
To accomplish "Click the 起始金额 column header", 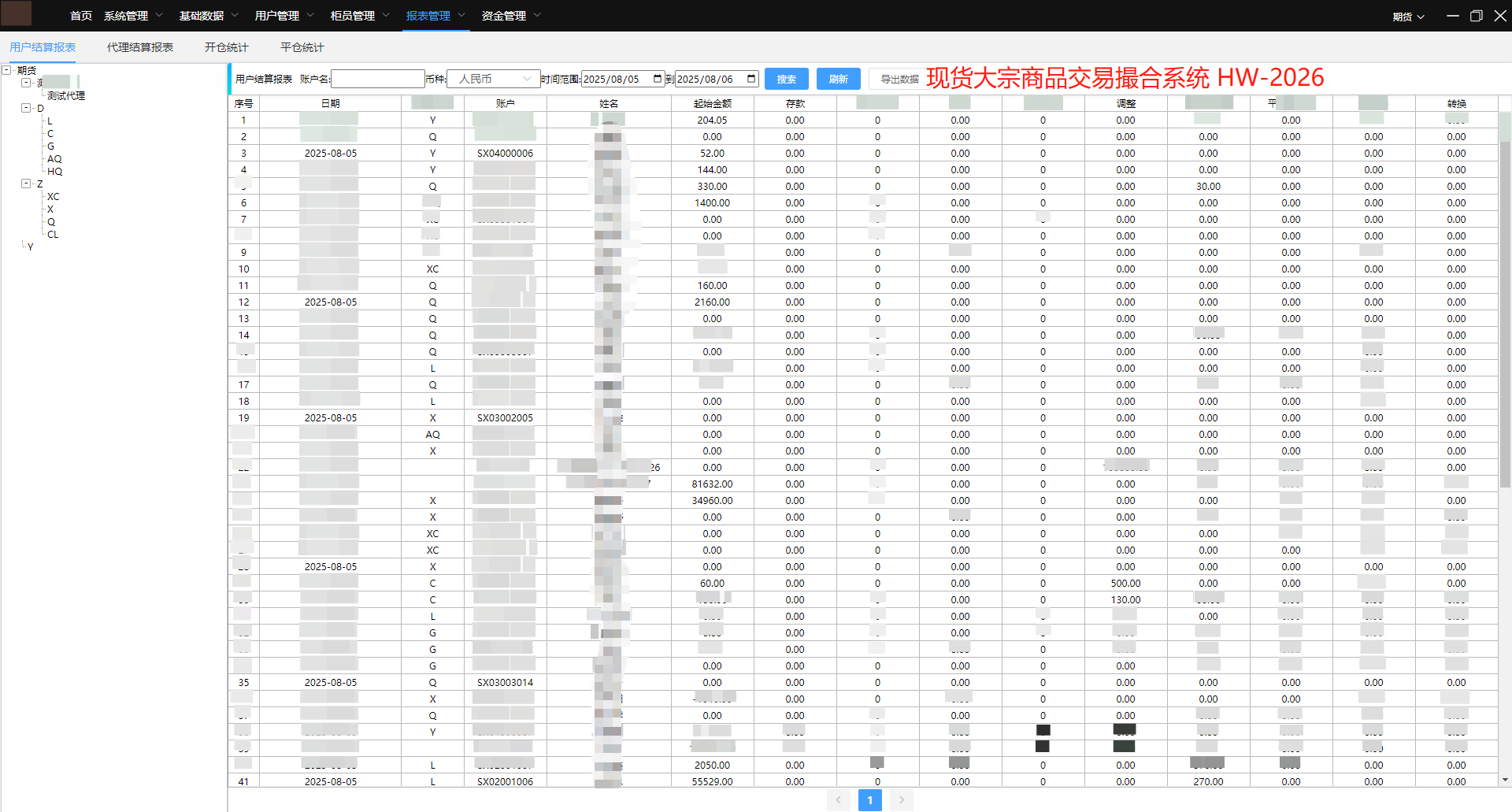I will (x=713, y=103).
